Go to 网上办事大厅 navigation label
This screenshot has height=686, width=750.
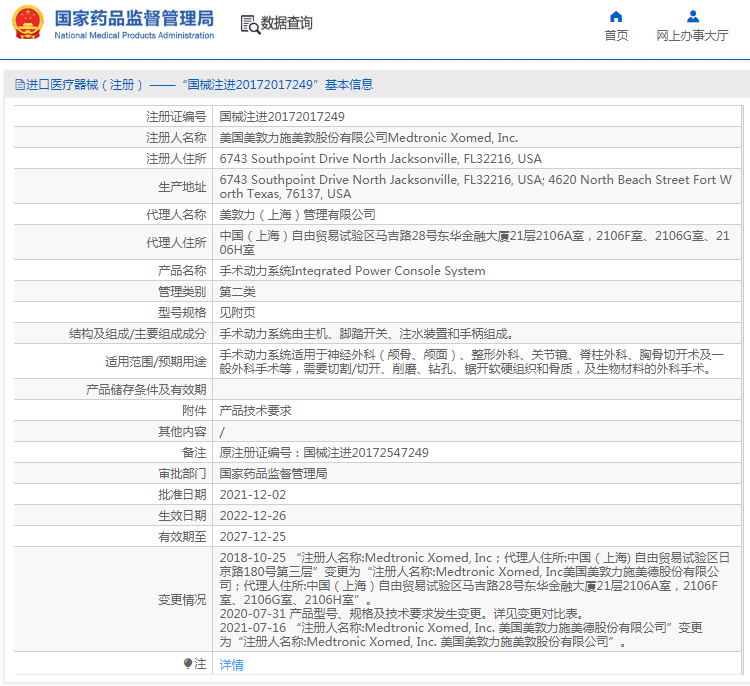pyautogui.click(x=692, y=35)
